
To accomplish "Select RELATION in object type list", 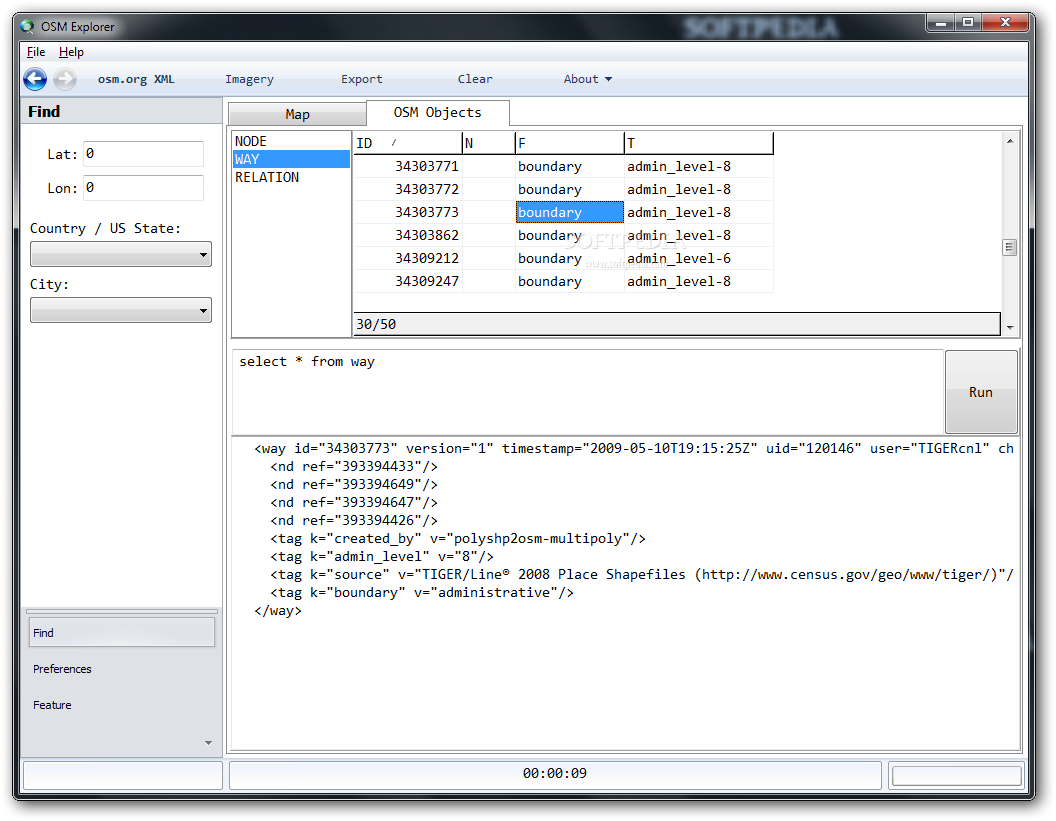I will pyautogui.click(x=291, y=178).
